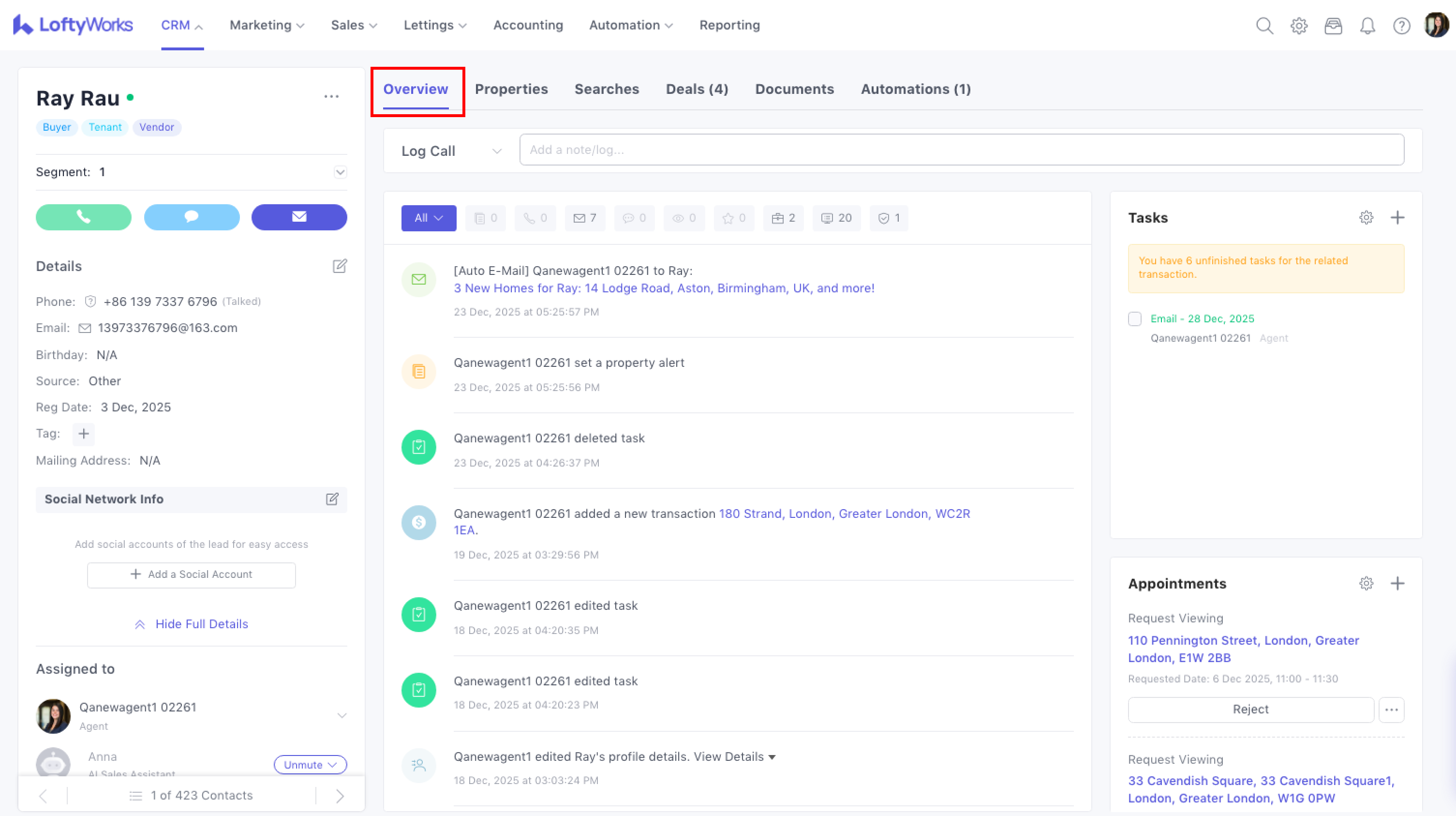Click the green phone call button
Viewport: 1456px width, 816px height.
pyautogui.click(x=84, y=217)
